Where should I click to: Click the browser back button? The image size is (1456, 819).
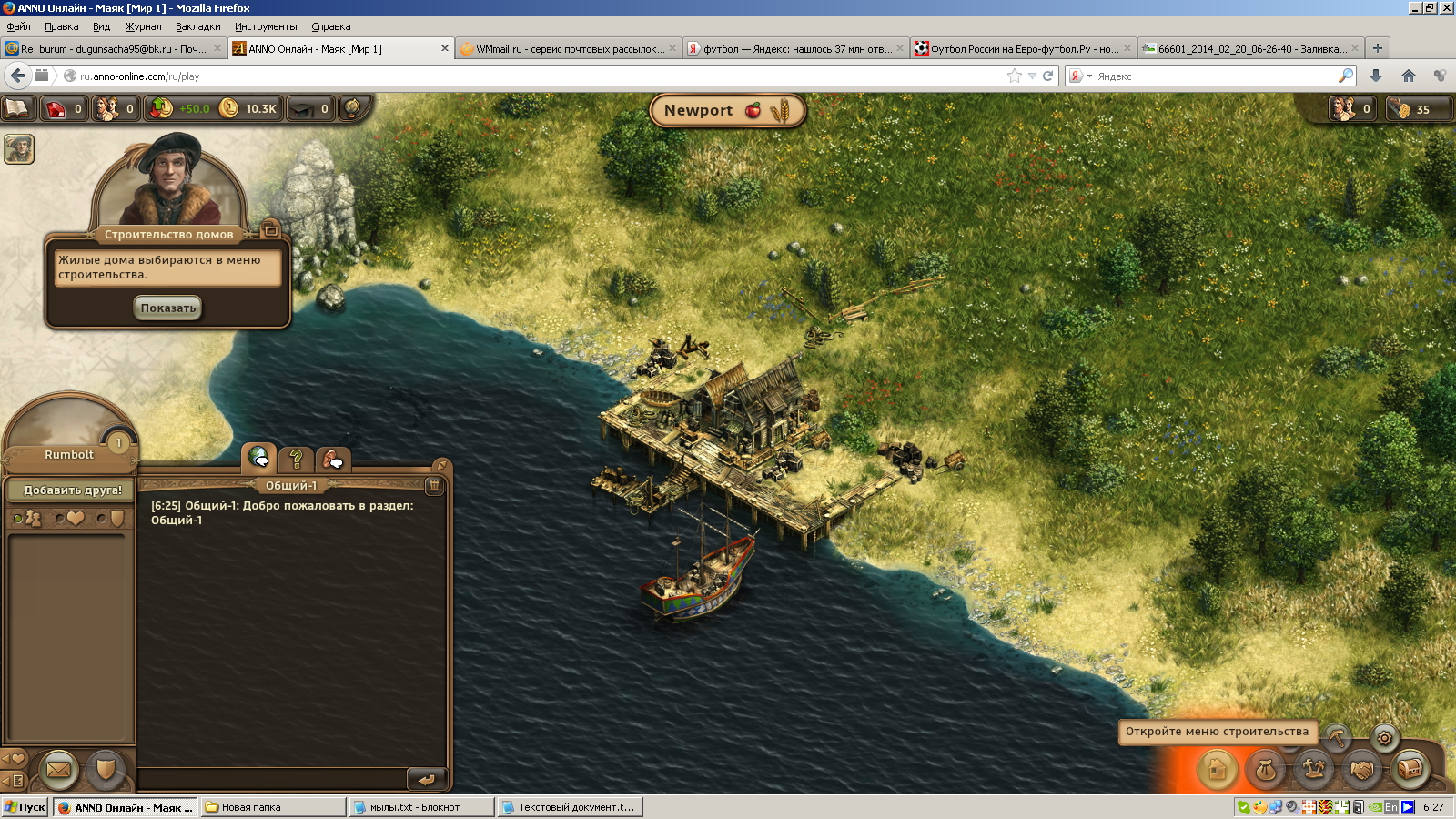coord(17,76)
